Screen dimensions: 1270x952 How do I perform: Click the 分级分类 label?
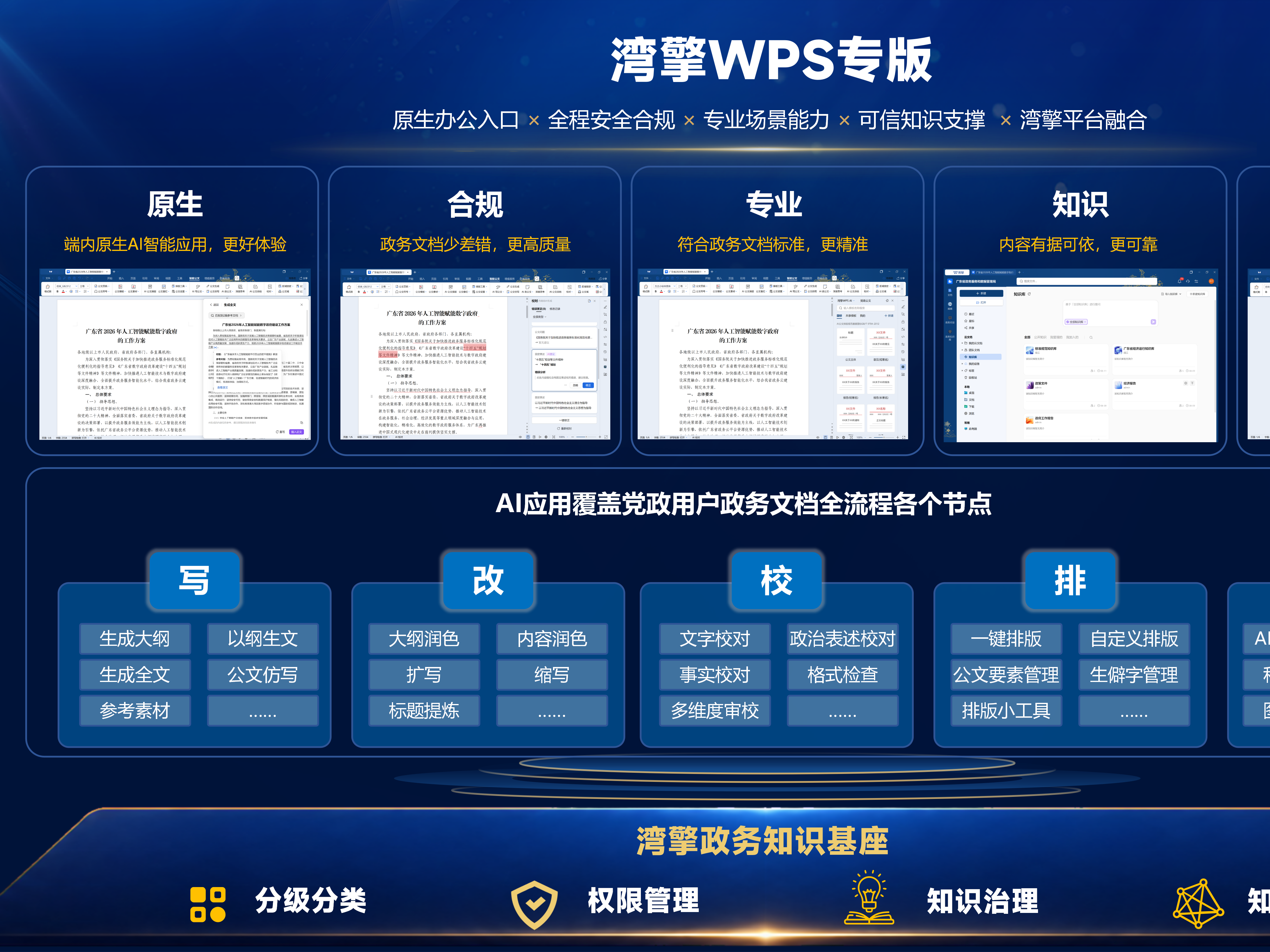(311, 900)
